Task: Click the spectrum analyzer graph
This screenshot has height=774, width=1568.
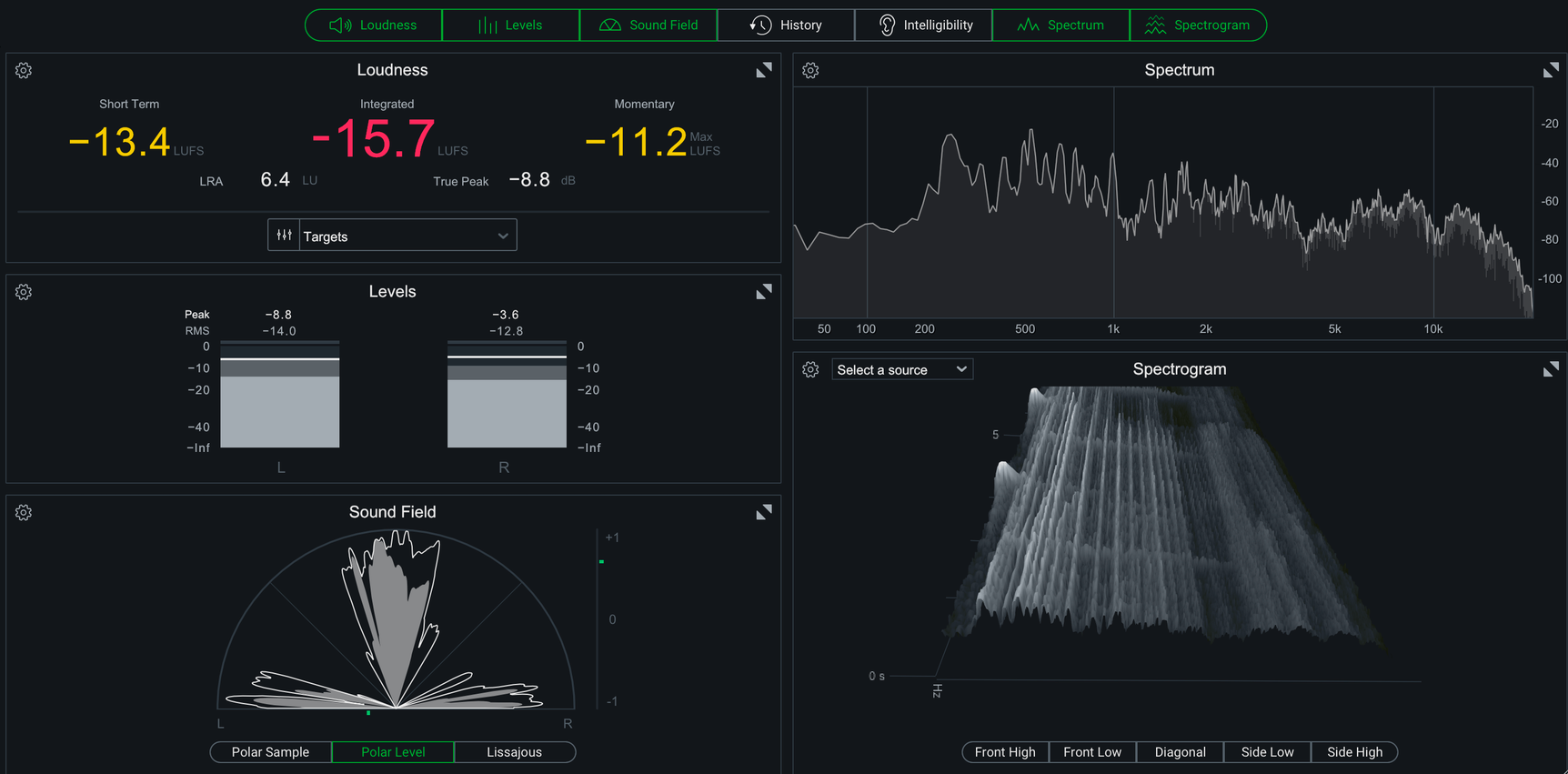Action: click(1163, 203)
